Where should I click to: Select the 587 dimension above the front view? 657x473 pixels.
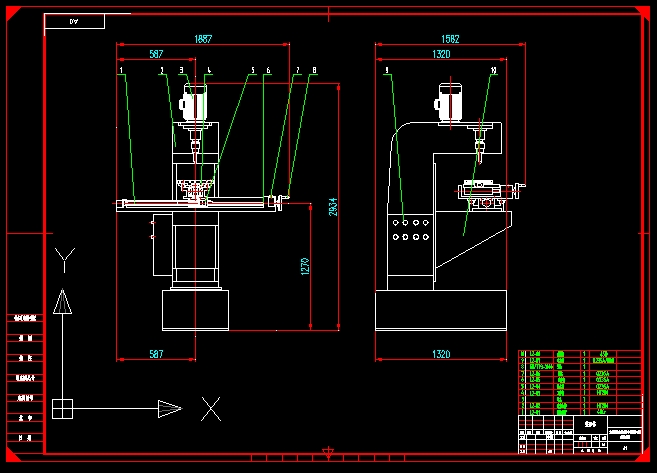(156, 54)
